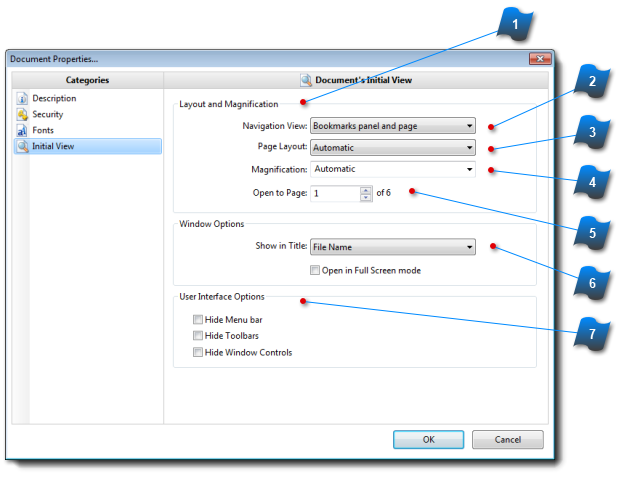The width and height of the screenshot is (622, 484).
Task: Expand the Page Layout dropdown
Action: click(393, 148)
